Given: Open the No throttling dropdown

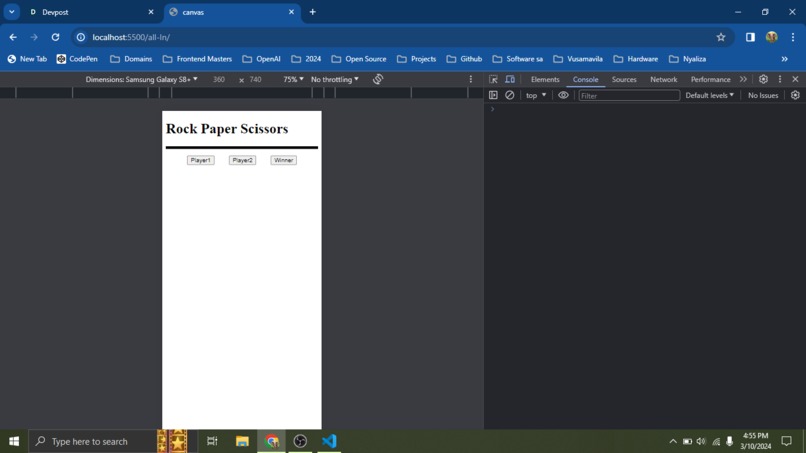Looking at the screenshot, I should coord(335,79).
